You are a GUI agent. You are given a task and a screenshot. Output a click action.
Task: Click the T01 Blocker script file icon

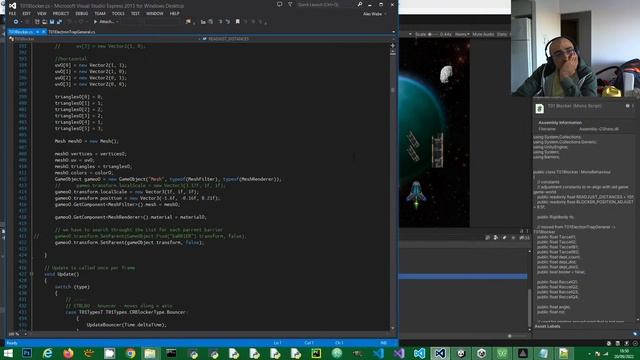[x=540, y=109]
